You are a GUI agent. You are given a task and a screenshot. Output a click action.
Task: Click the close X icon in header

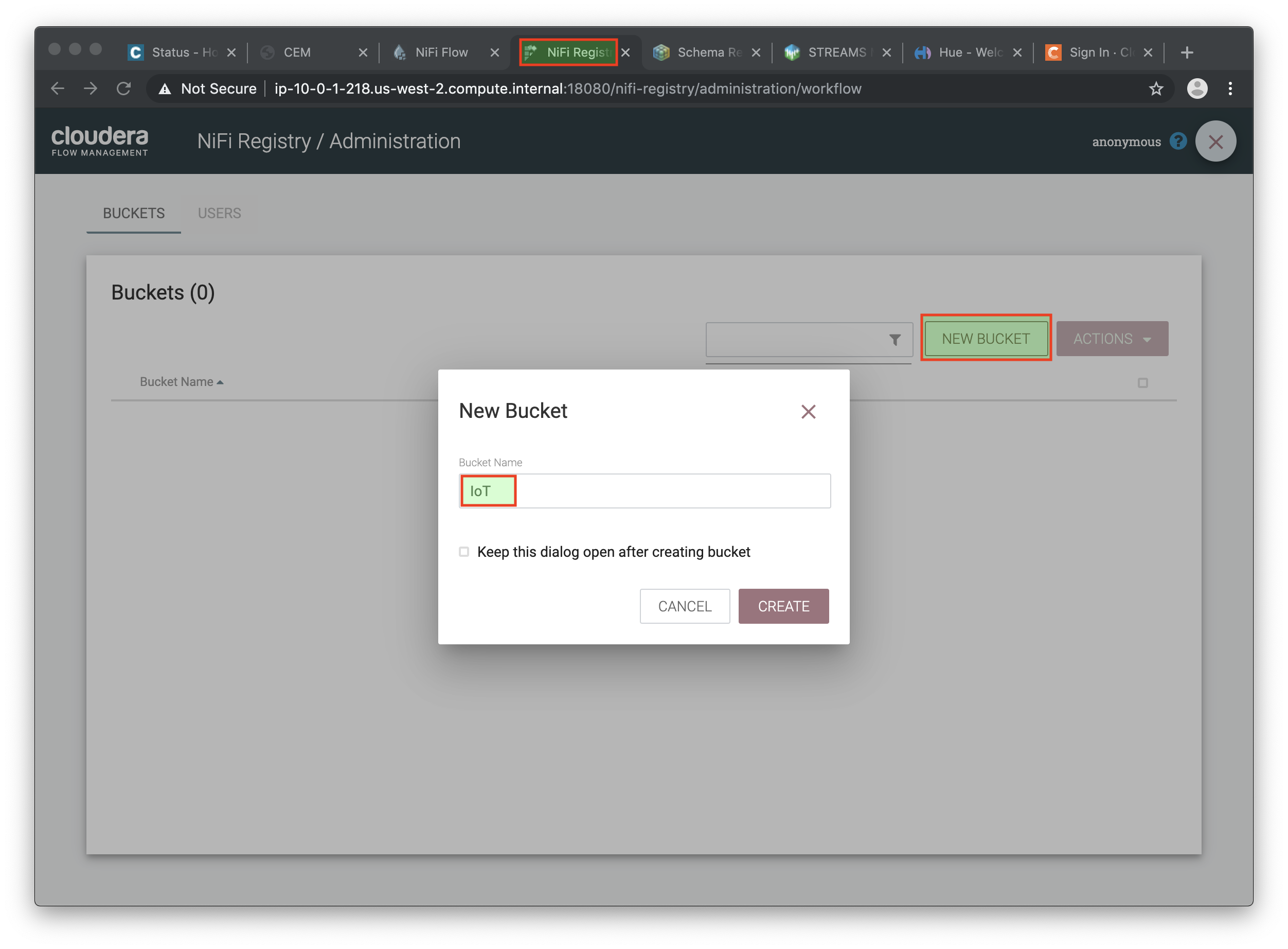(1216, 142)
